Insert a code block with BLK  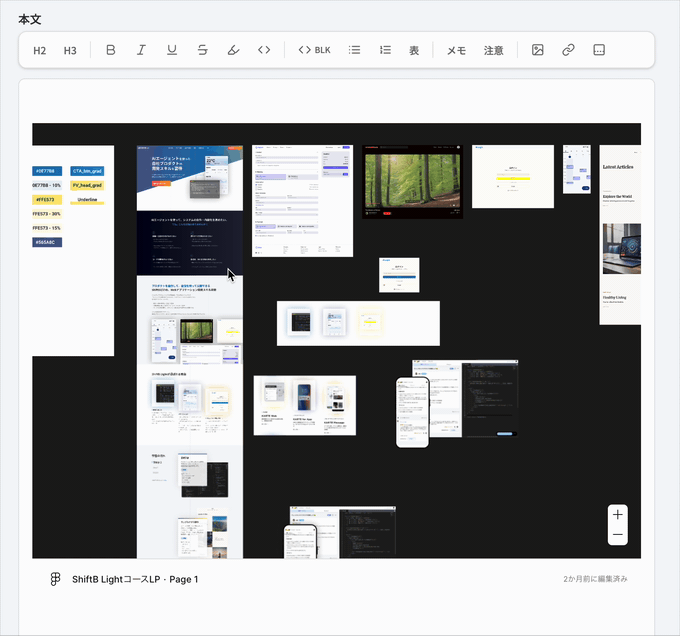314,50
